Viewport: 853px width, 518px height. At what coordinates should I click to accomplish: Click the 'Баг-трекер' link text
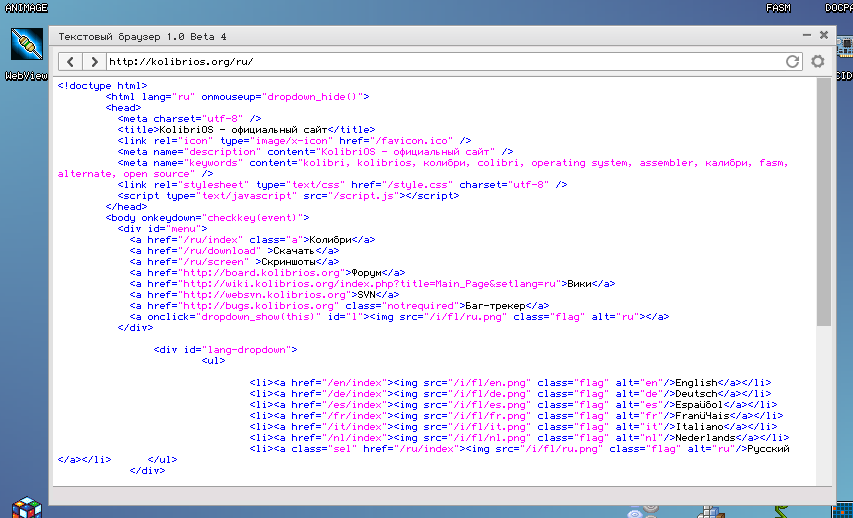(x=495, y=306)
